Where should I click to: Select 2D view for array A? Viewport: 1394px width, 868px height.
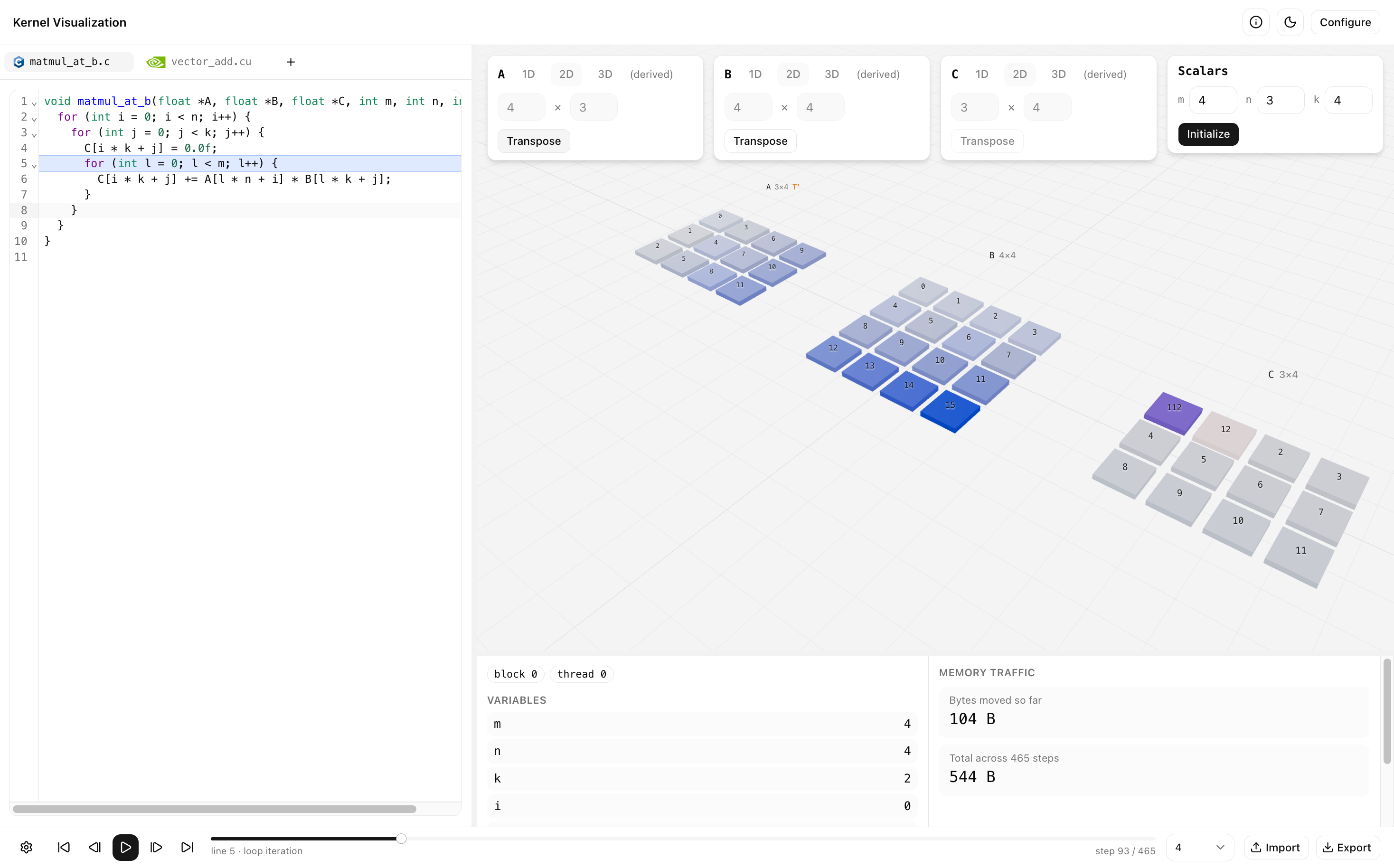[566, 74]
